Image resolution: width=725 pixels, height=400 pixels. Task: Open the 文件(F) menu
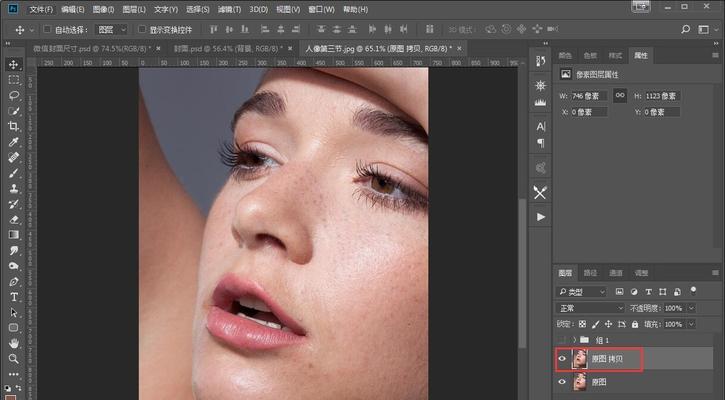tap(41, 9)
